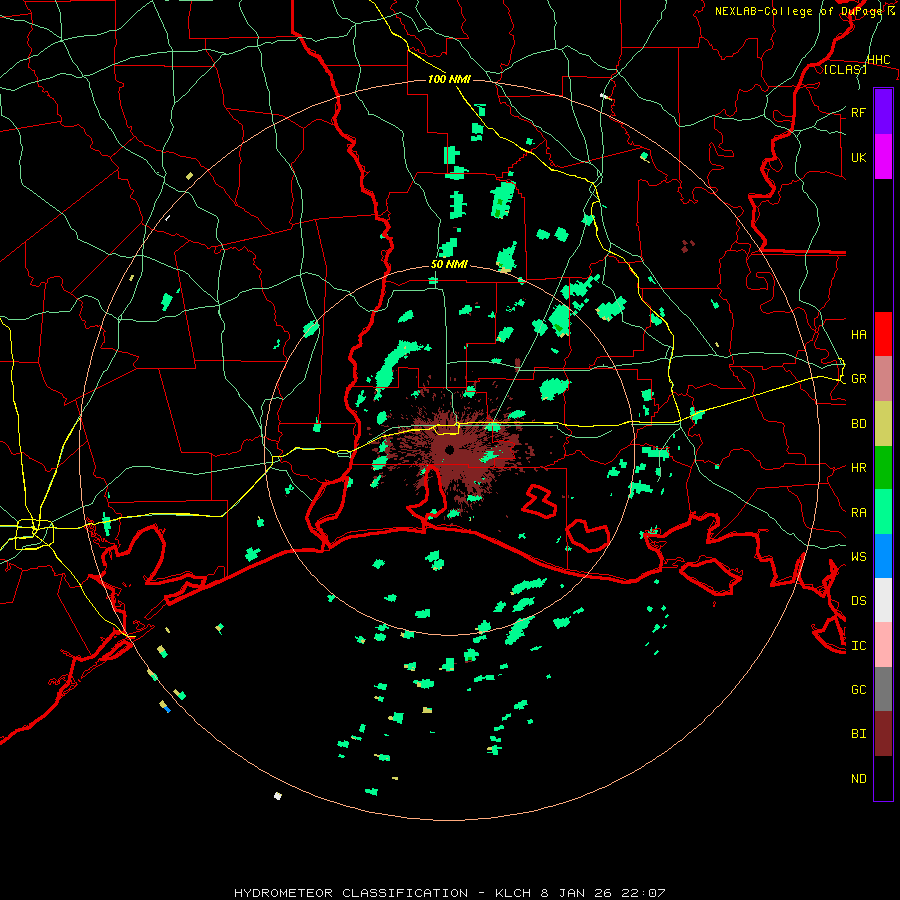
Task: Click the BI legend label
Action: [858, 734]
